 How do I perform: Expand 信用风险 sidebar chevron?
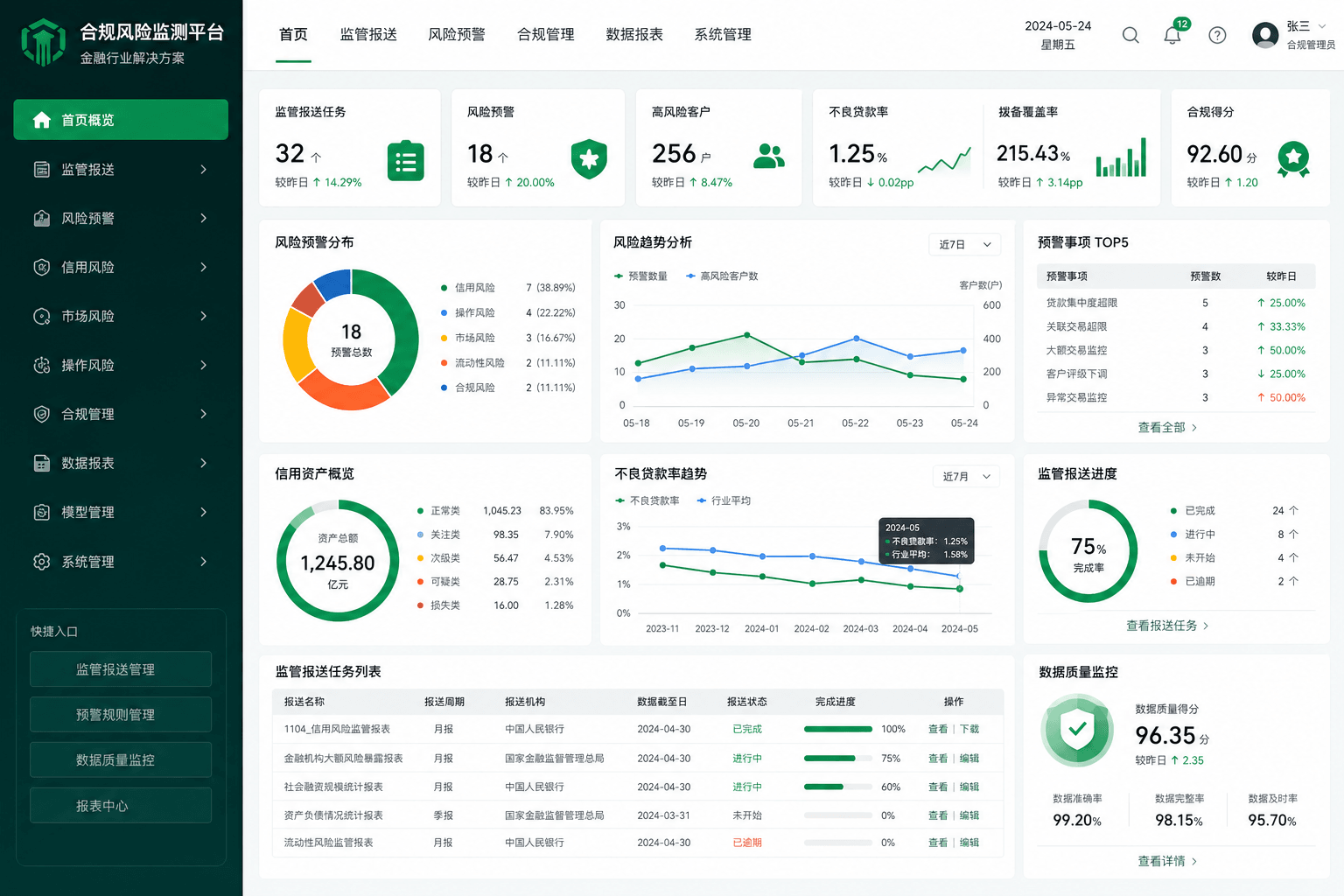[203, 267]
